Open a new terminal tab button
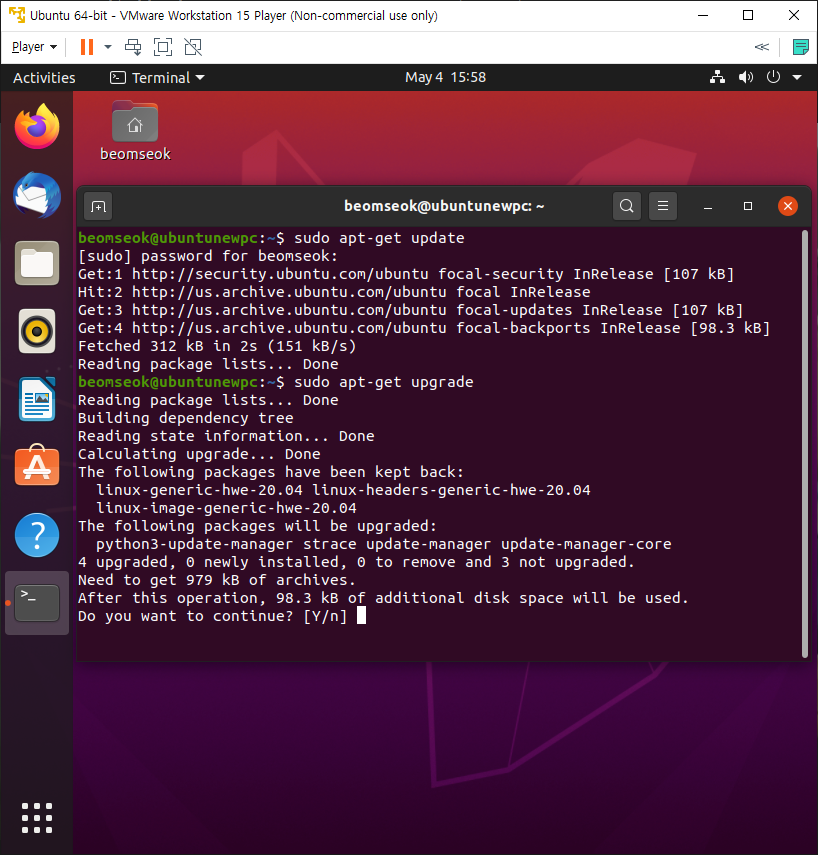This screenshot has height=855, width=818. [x=98, y=207]
